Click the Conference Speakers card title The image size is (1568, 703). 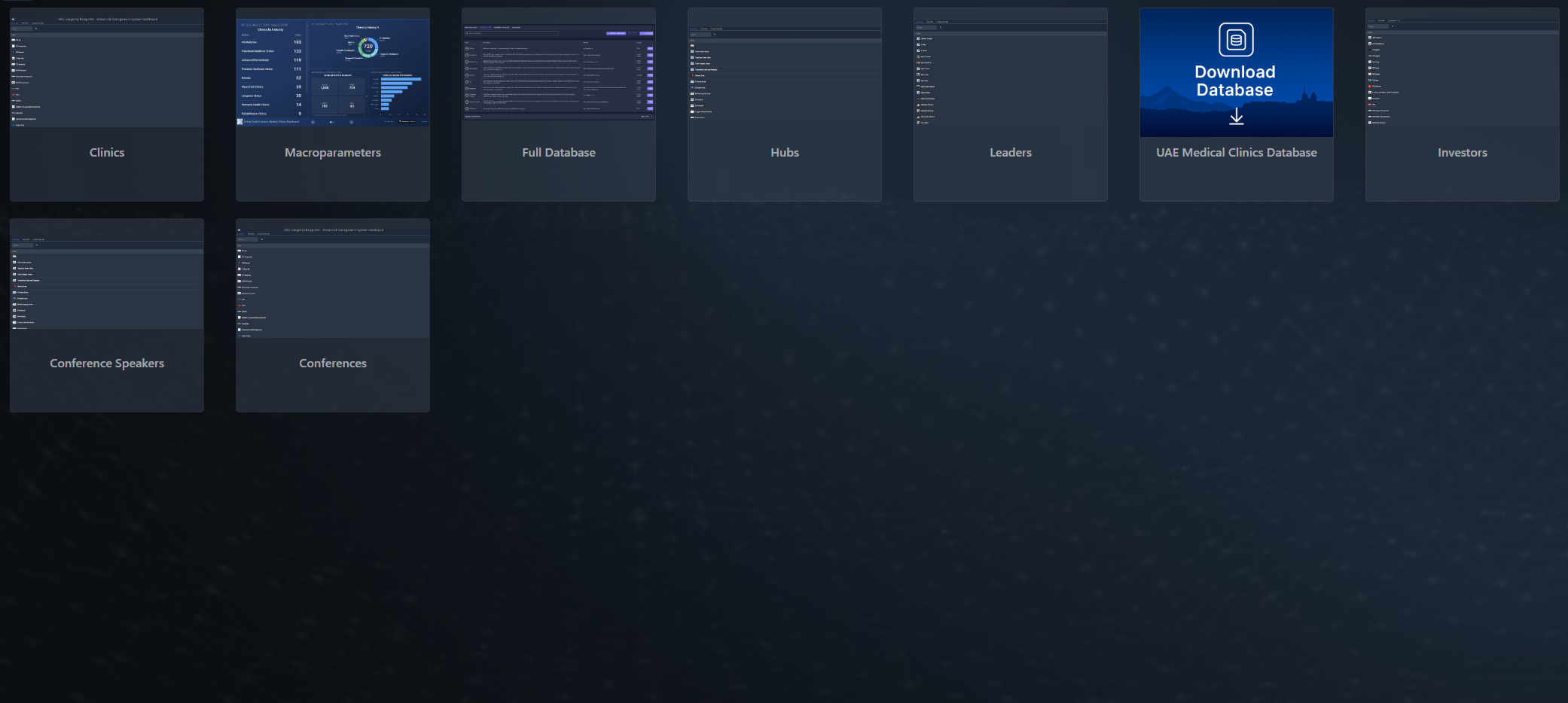(107, 364)
